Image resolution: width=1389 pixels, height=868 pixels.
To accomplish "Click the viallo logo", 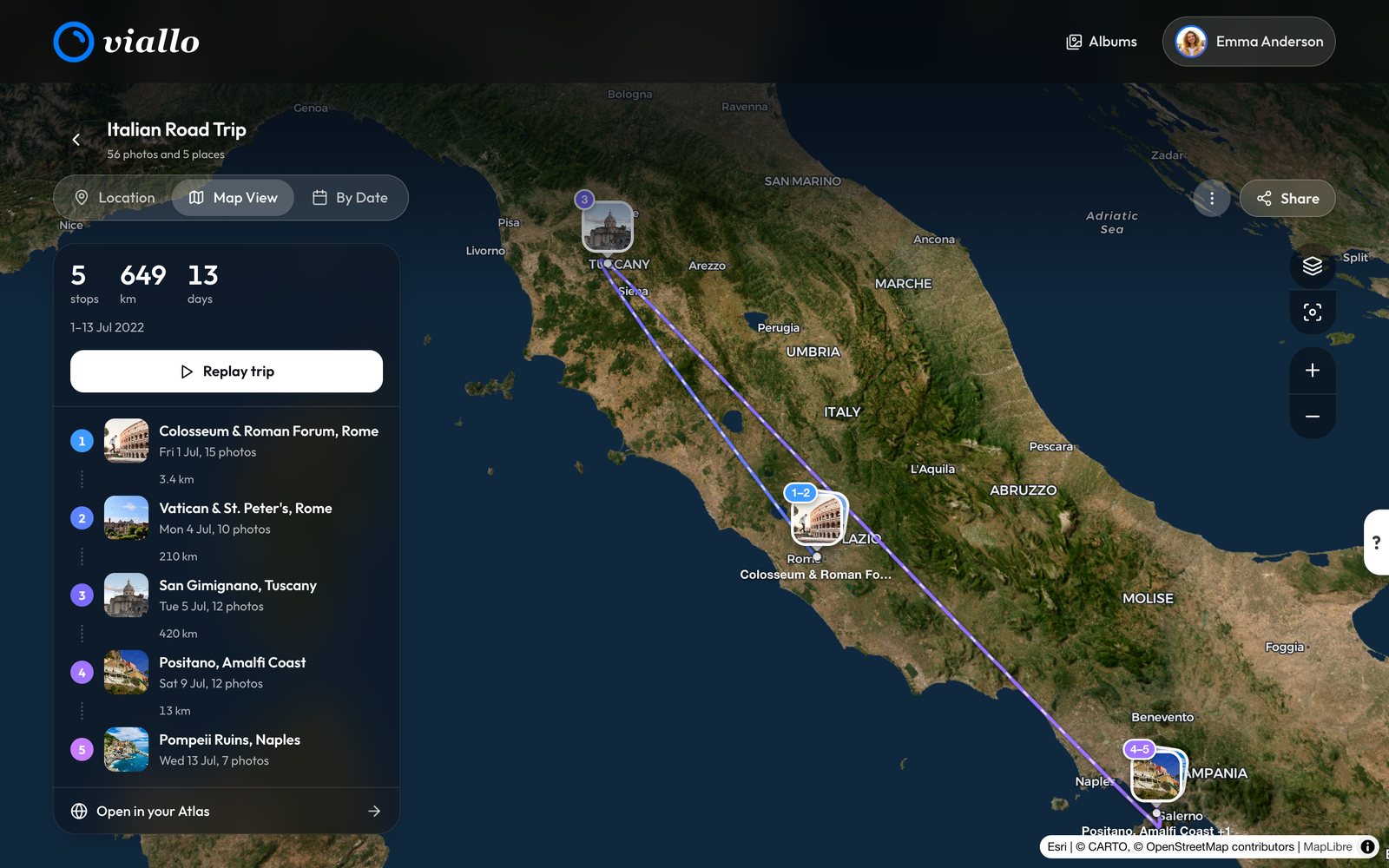I will pos(127,42).
